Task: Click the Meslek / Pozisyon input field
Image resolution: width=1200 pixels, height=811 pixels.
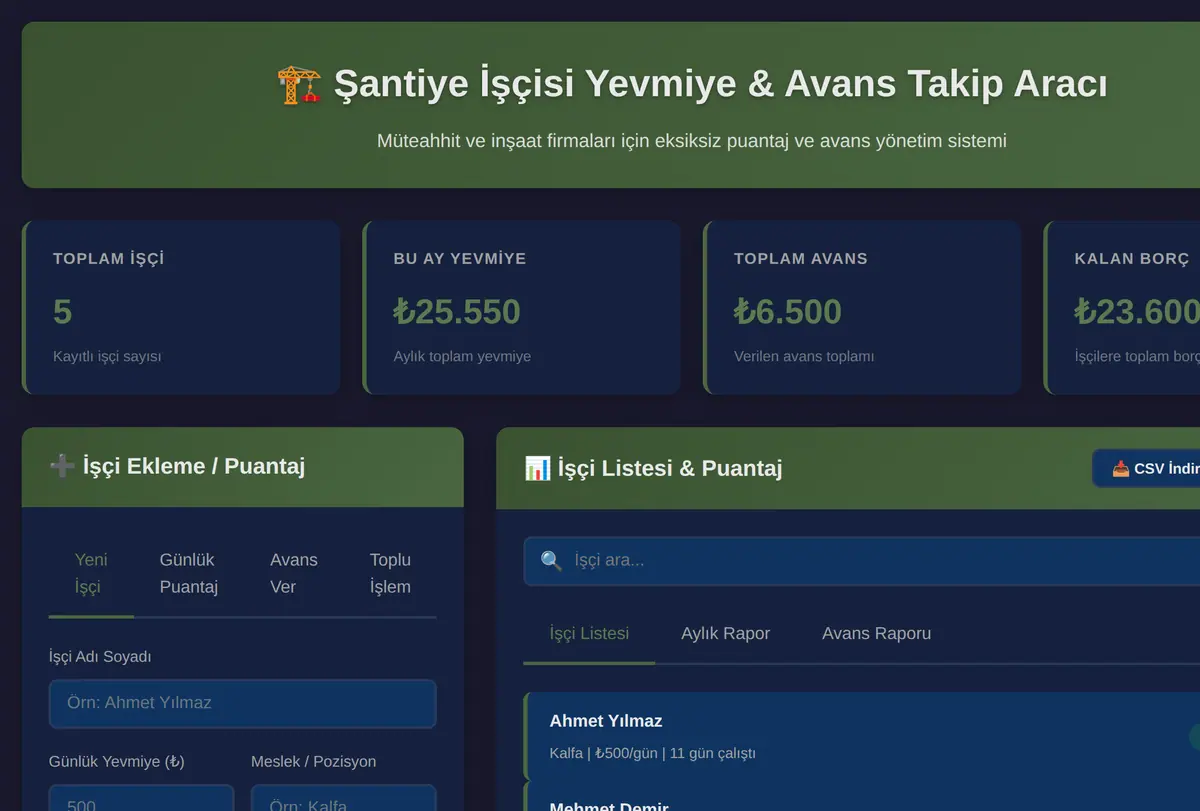Action: coord(343,798)
